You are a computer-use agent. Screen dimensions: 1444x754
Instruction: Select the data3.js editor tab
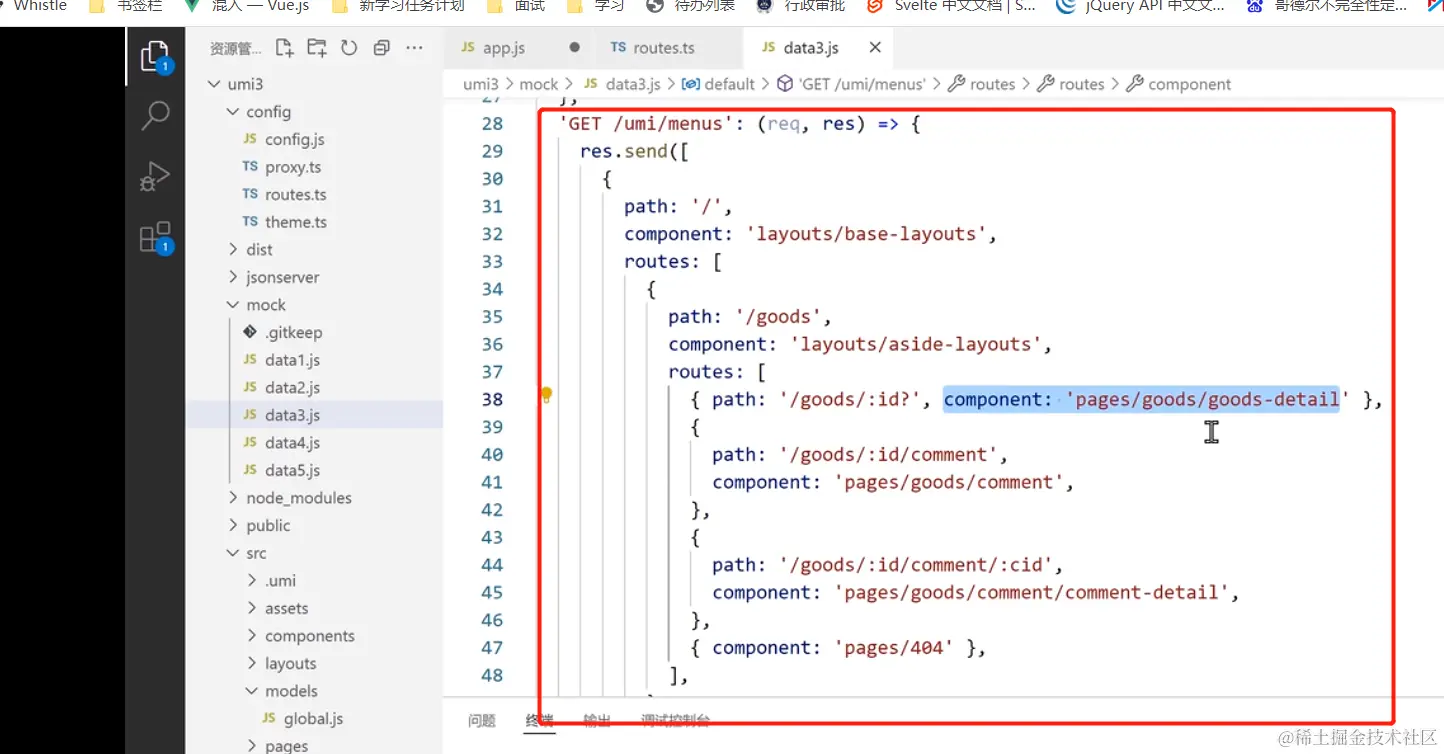click(811, 48)
